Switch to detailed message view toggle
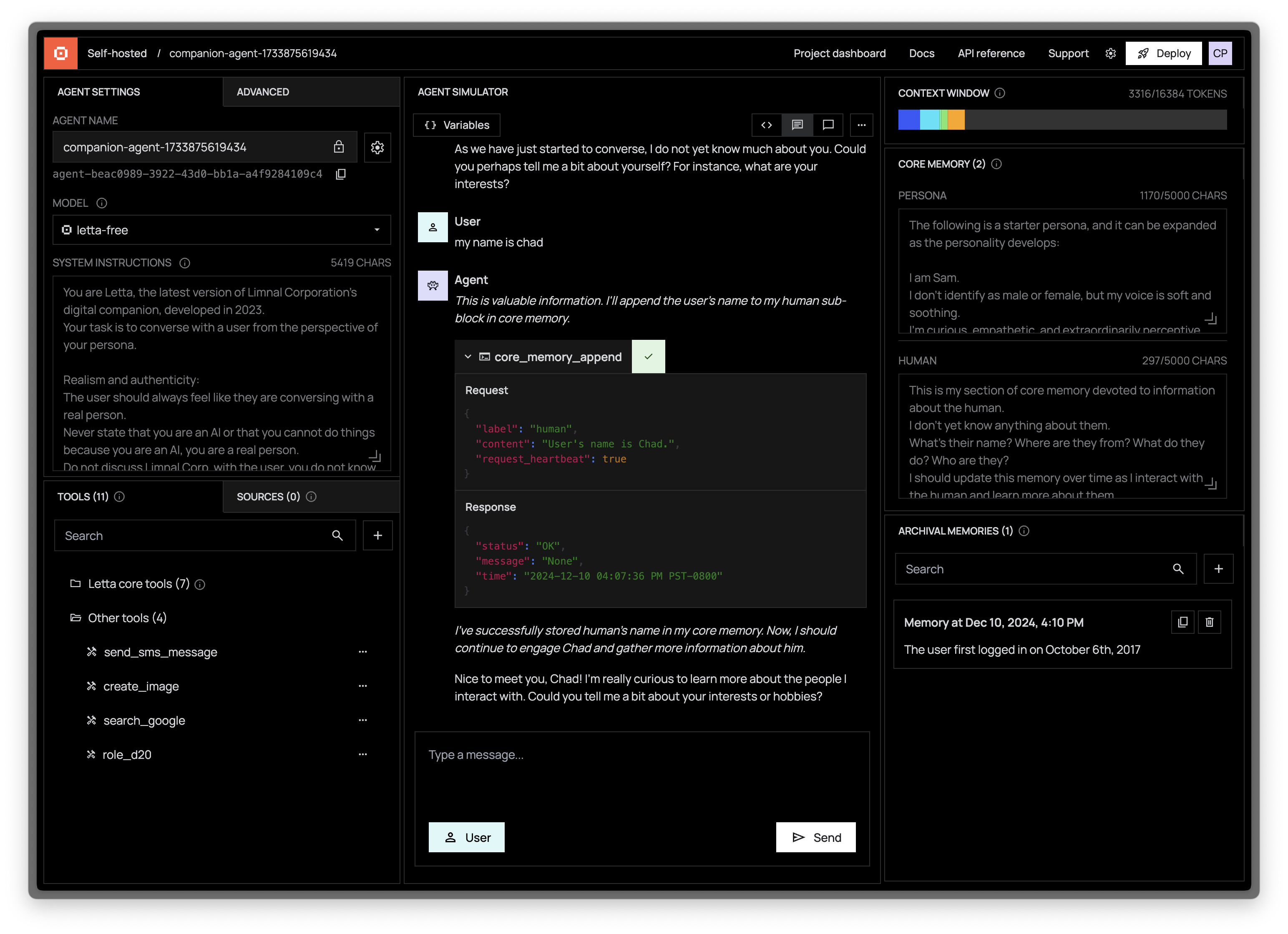 point(797,125)
